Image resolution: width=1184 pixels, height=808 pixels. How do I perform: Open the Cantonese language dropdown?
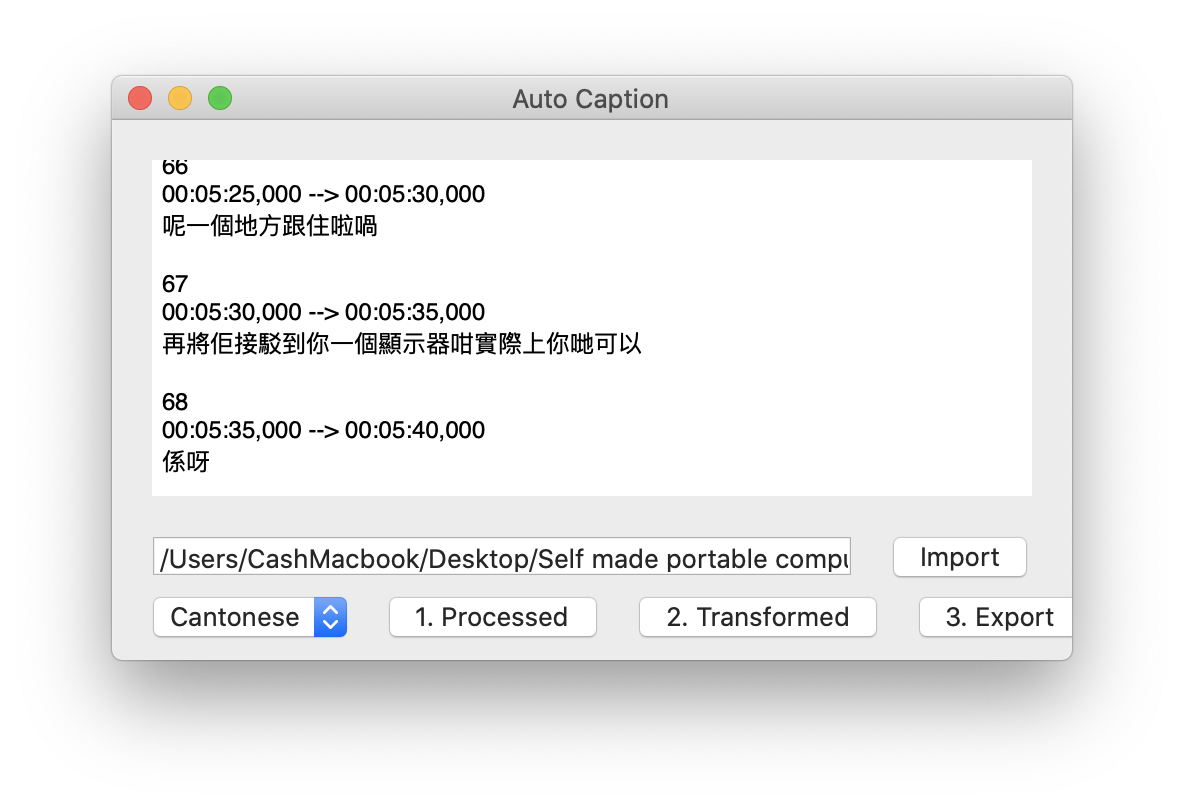tap(250, 617)
